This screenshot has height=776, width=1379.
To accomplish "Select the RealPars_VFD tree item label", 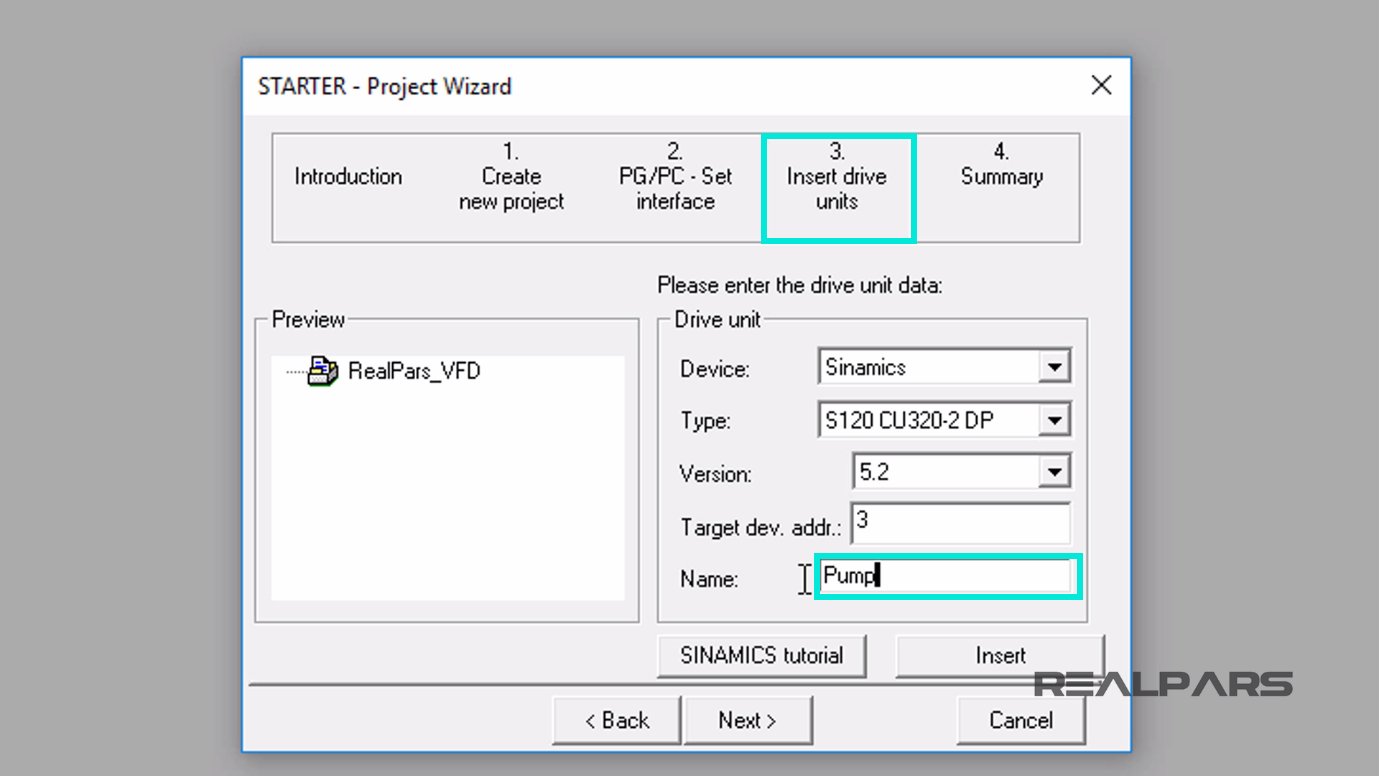I will [414, 371].
